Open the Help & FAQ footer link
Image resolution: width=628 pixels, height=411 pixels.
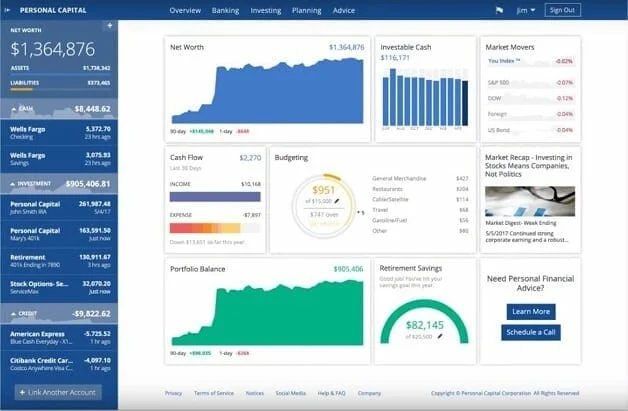331,393
